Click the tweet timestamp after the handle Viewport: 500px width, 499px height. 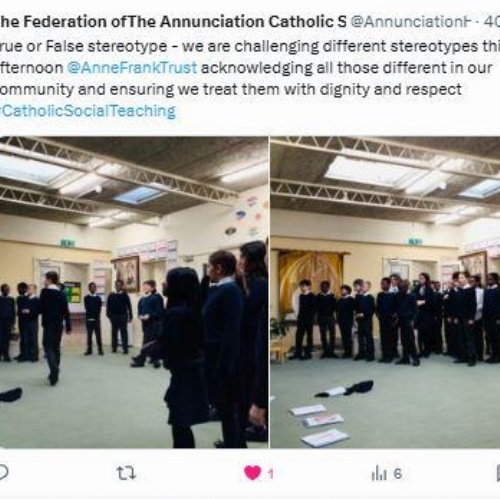tap(492, 22)
